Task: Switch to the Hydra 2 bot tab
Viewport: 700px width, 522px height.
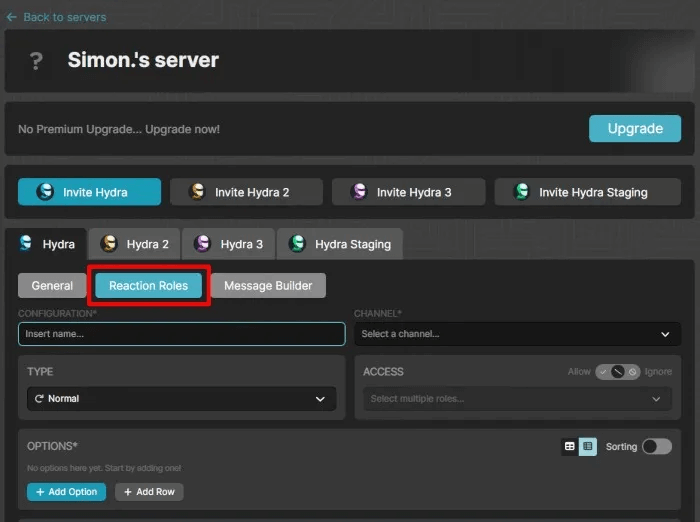Action: [134, 244]
